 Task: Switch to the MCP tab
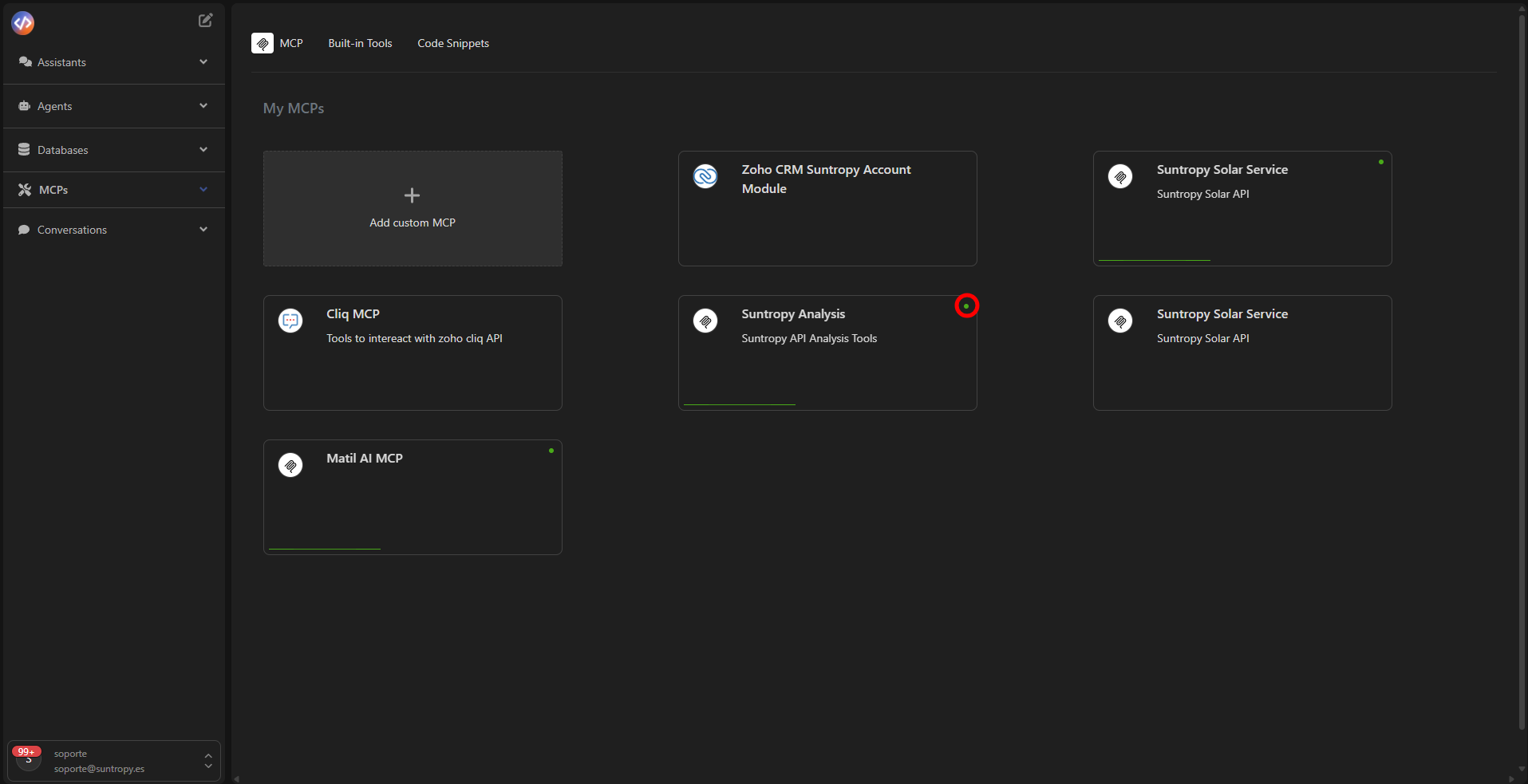tap(278, 43)
